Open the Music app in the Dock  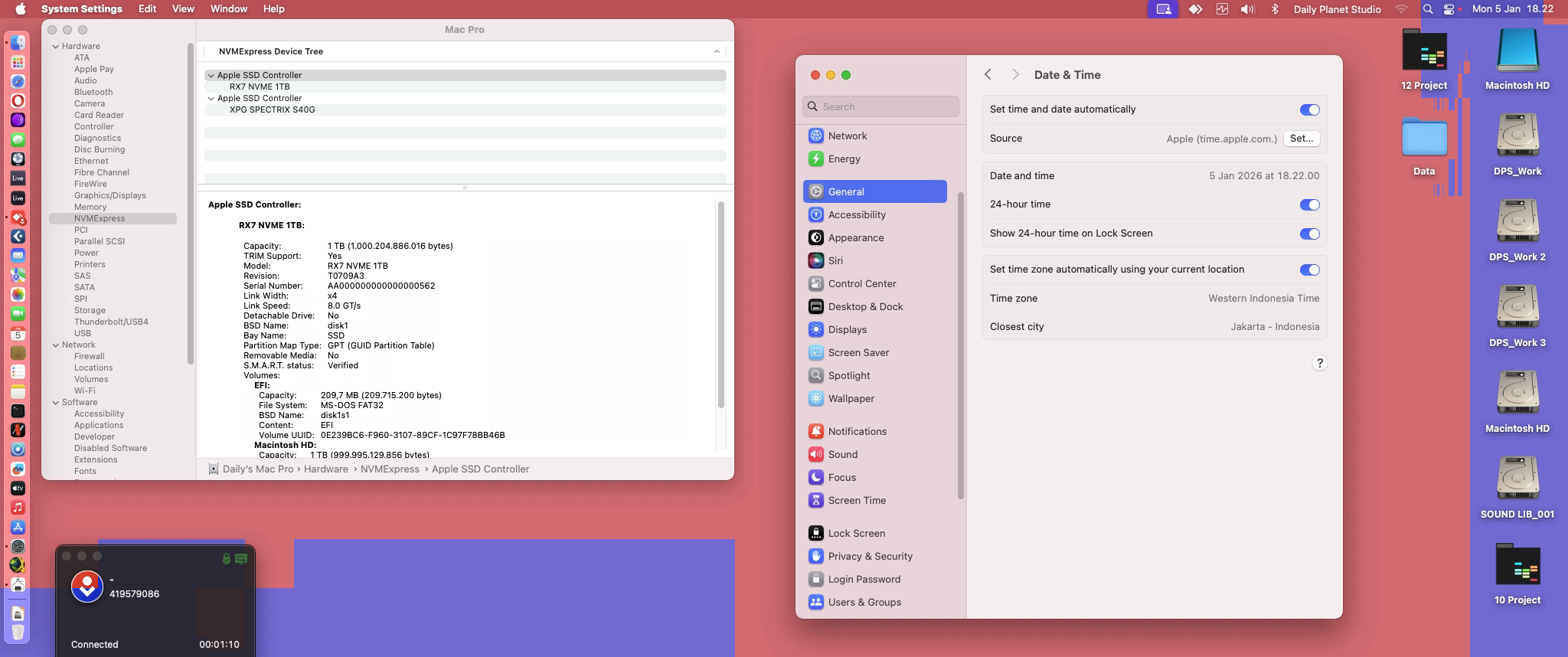coord(18,507)
